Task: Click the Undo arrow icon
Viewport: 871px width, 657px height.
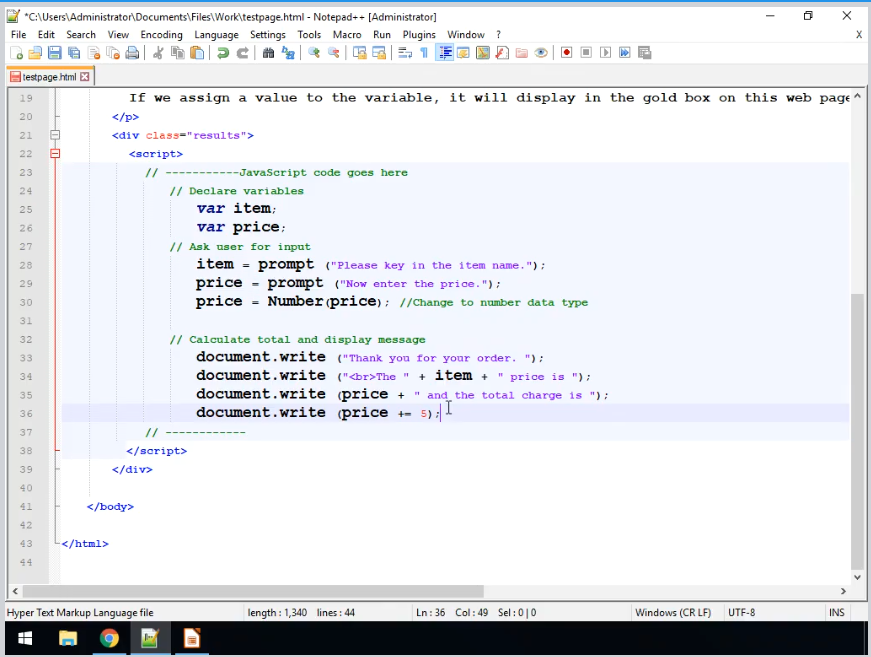Action: [x=222, y=53]
